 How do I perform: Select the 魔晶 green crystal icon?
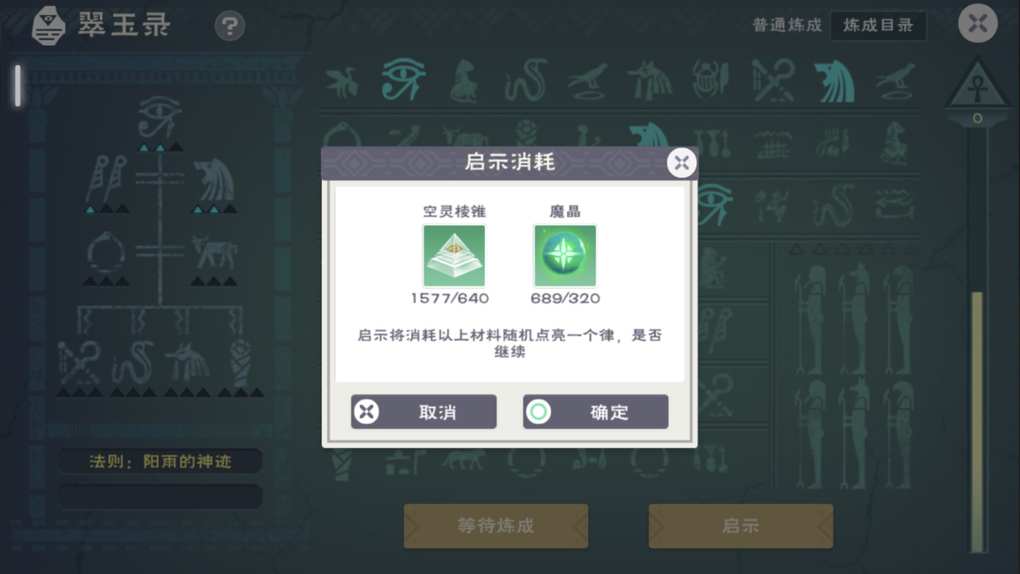[565, 255]
